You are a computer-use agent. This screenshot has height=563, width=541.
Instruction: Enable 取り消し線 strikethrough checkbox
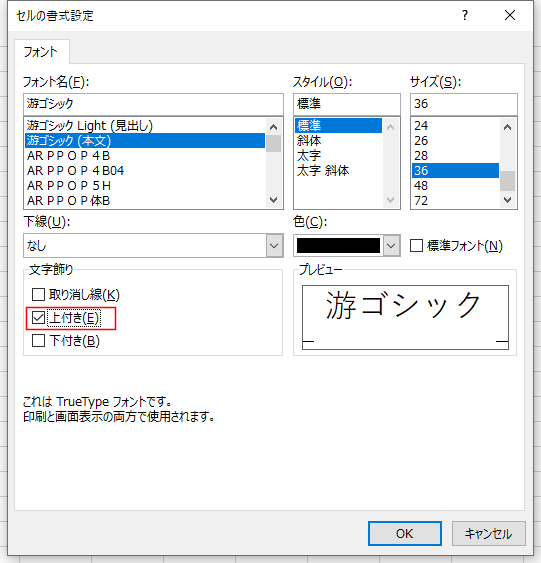coord(38,294)
